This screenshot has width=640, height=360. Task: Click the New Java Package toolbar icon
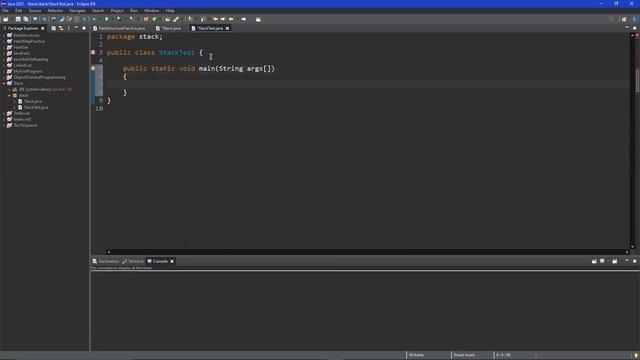[x=146, y=19]
